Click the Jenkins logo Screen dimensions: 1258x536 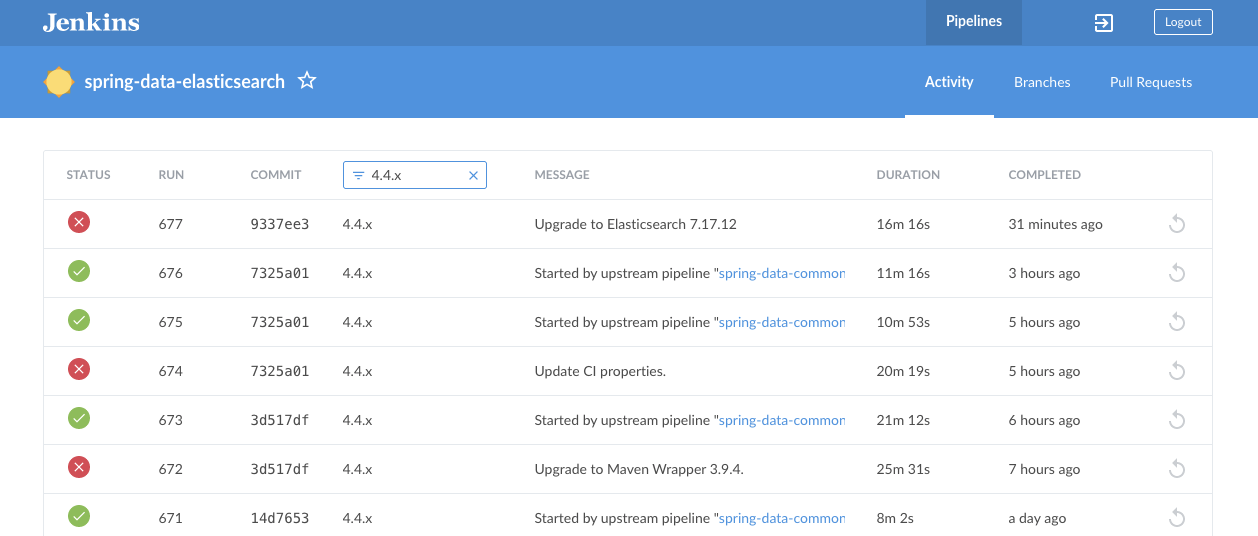(91, 22)
